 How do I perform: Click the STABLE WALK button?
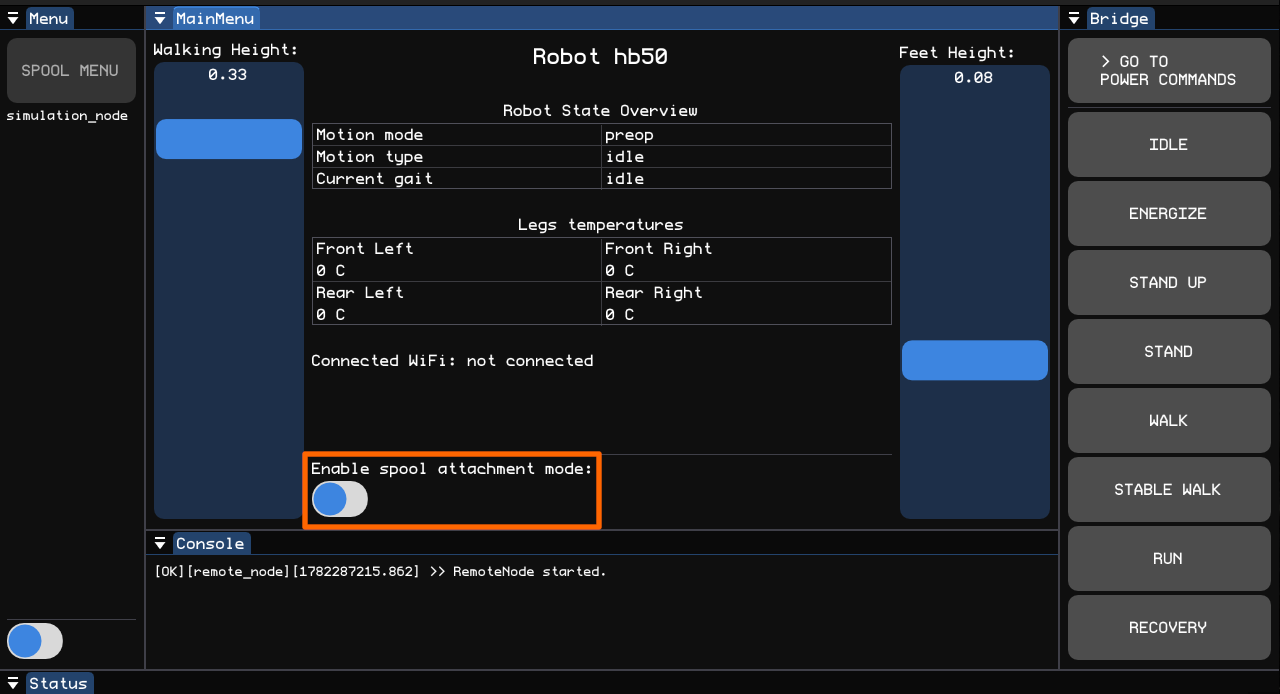(1168, 489)
